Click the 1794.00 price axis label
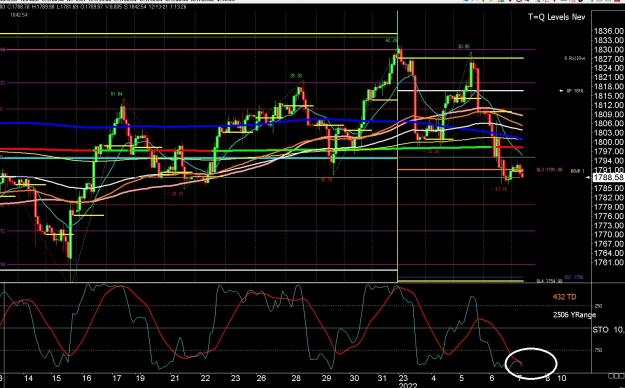Viewport: 625px width, 388px height. (609, 161)
